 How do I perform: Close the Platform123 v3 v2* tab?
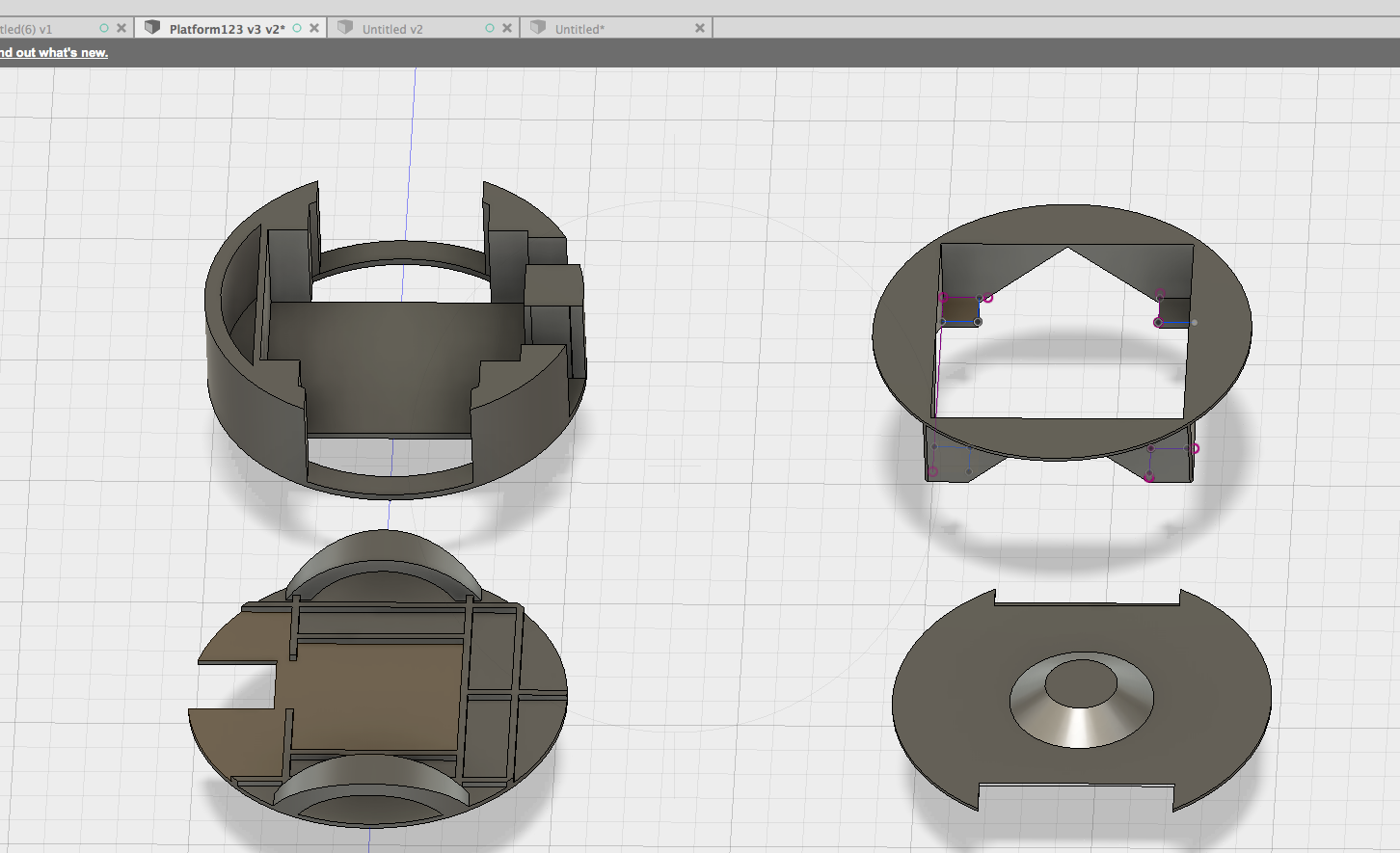pyautogui.click(x=314, y=29)
